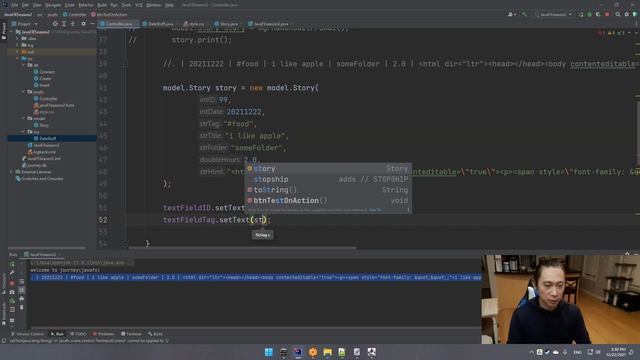The width and height of the screenshot is (640, 360).
Task: Click the rerun icon in top toolbar
Action: pos(581,14)
